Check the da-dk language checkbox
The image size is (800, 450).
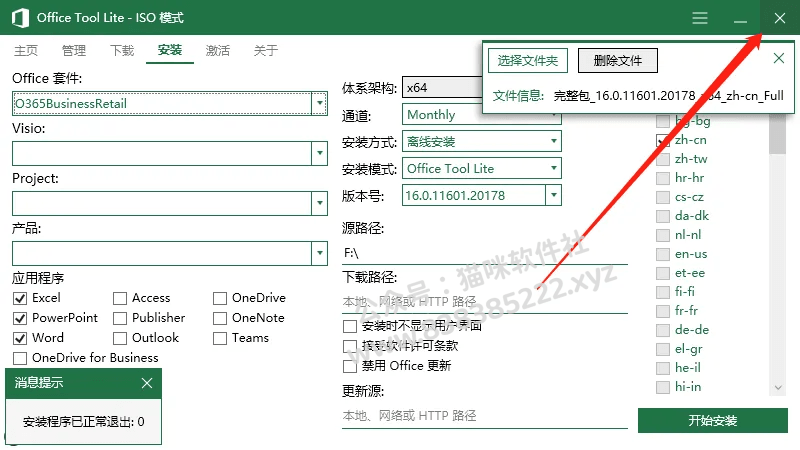[x=663, y=216]
